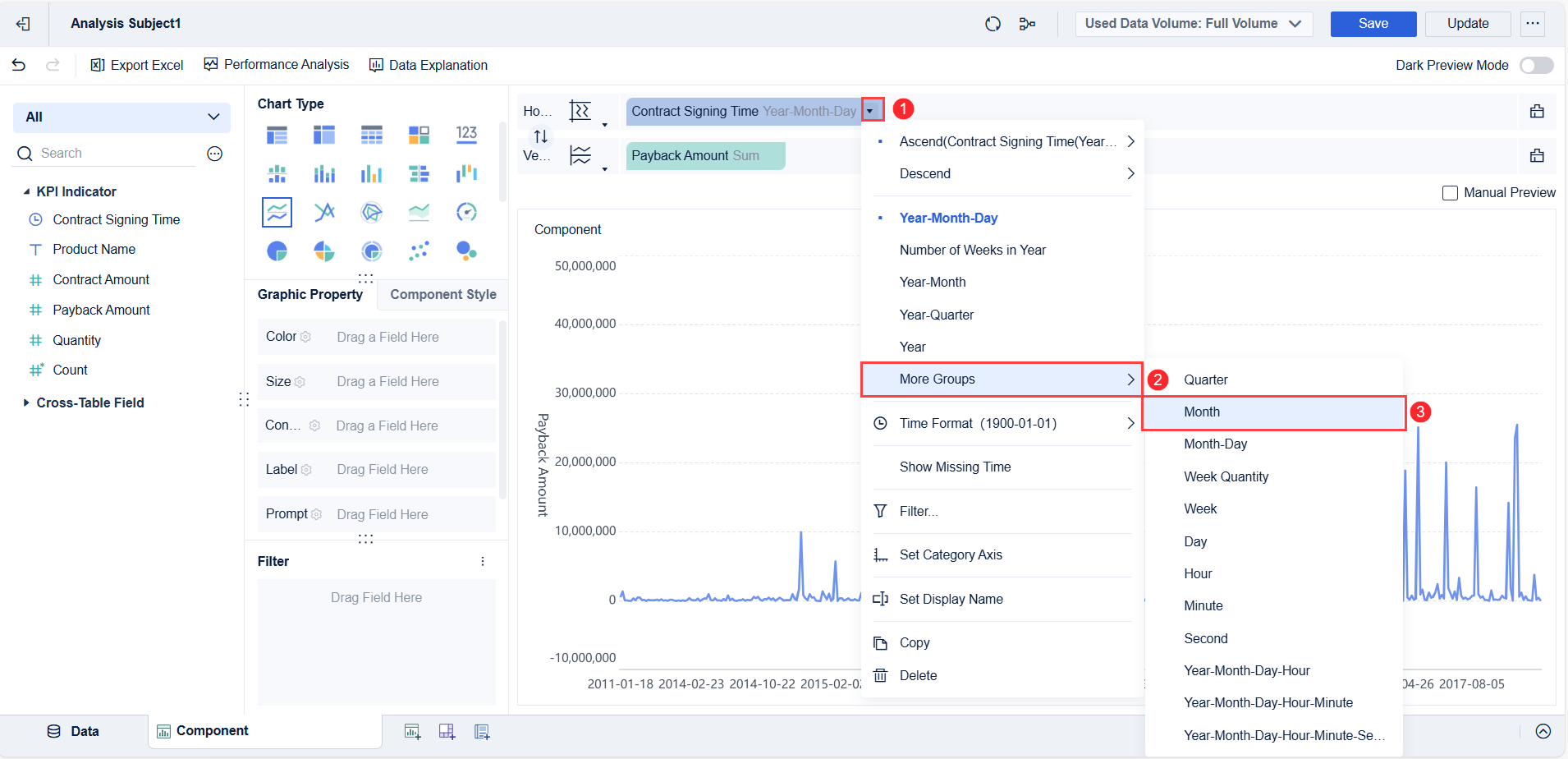Toggle Dark Preview Mode switch
This screenshot has height=759, width=1568.
point(1536,65)
